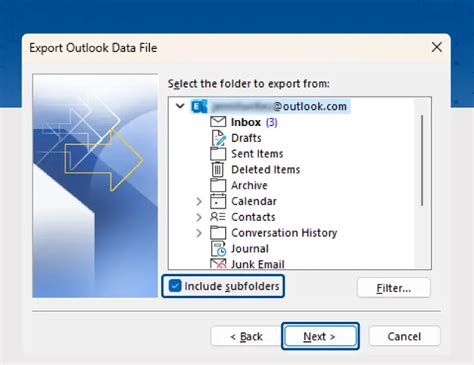Click the Sent Items folder icon

[218, 154]
